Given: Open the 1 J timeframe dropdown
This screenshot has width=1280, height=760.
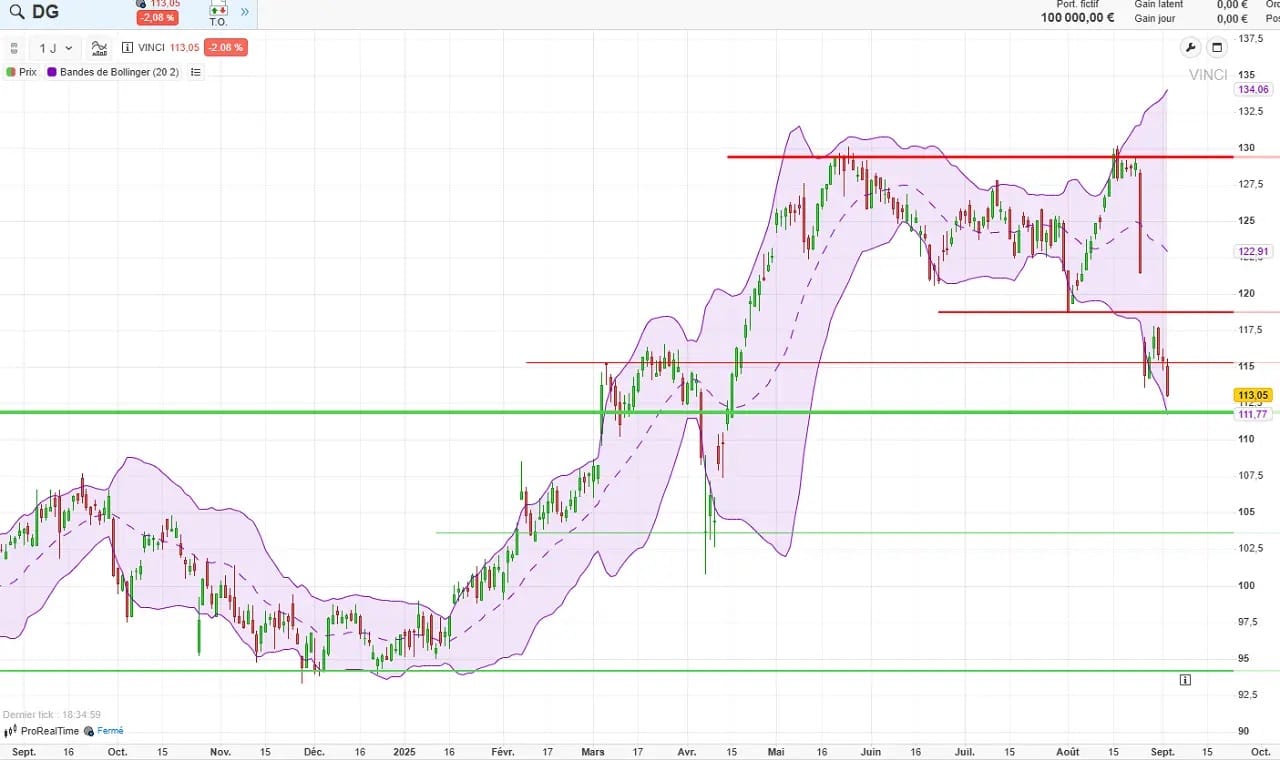Looking at the screenshot, I should [x=55, y=48].
